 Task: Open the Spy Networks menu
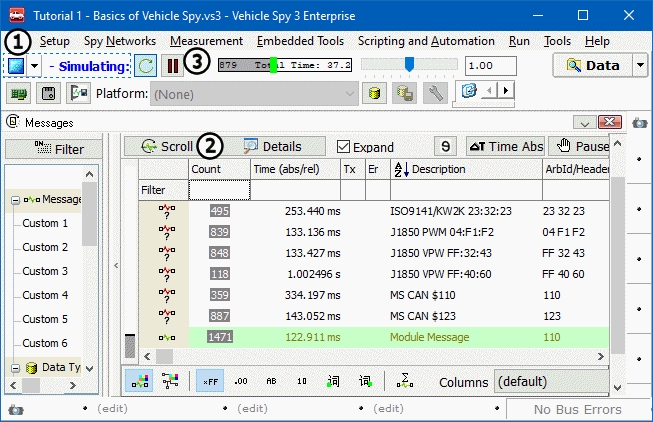coord(119,41)
